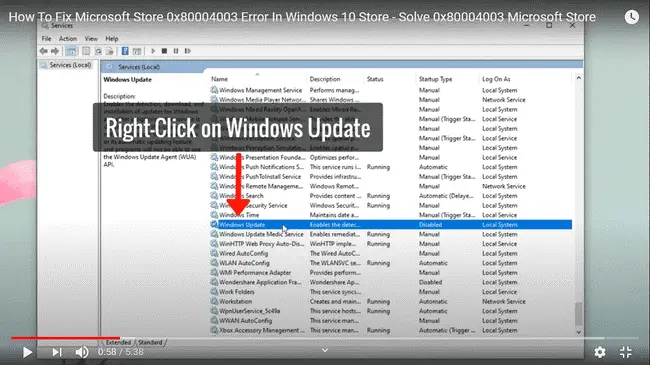
Task: Click the blue Help toolbar icon
Action: click(125, 51)
